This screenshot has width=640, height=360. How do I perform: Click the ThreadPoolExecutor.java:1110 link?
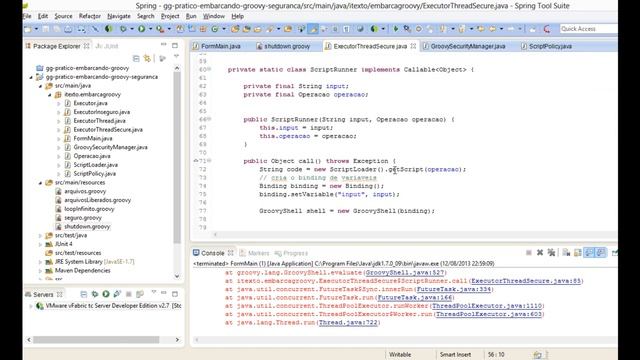pos(487,306)
